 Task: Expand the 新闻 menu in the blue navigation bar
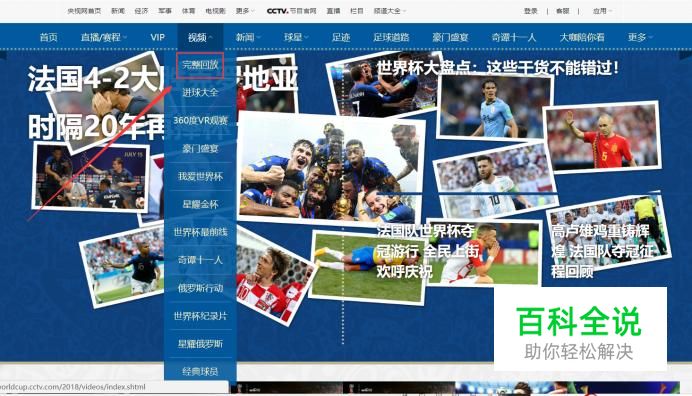click(x=248, y=37)
